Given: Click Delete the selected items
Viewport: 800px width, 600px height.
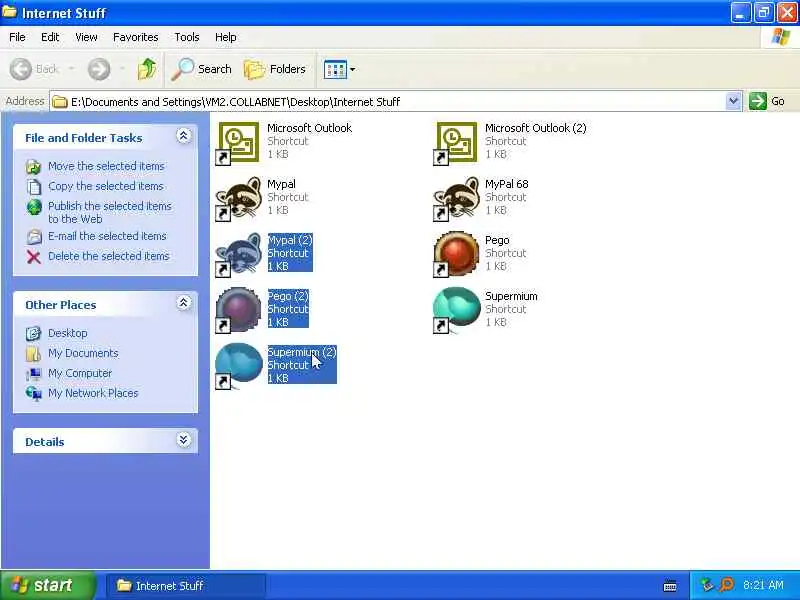Looking at the screenshot, I should (109, 256).
